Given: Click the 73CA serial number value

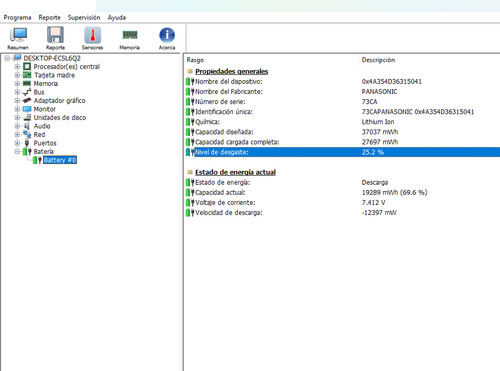Looking at the screenshot, I should coord(369,102).
